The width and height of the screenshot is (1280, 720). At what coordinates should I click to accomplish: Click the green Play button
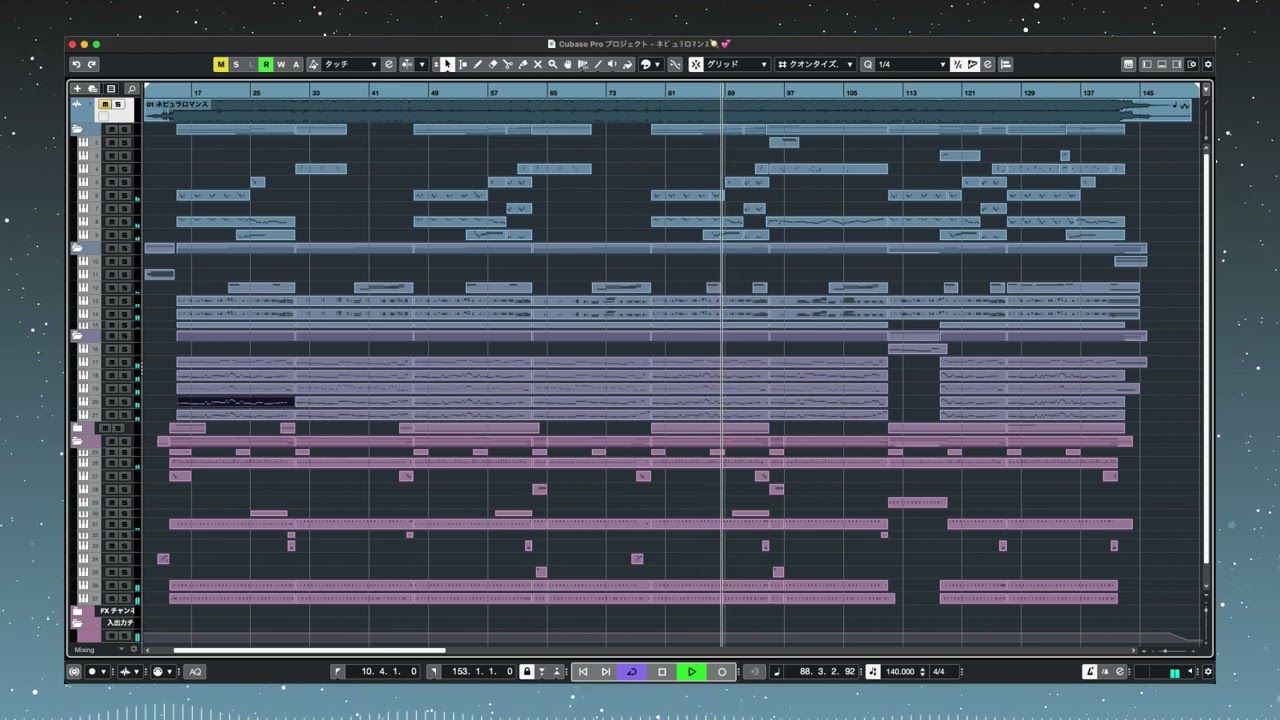[x=692, y=672]
